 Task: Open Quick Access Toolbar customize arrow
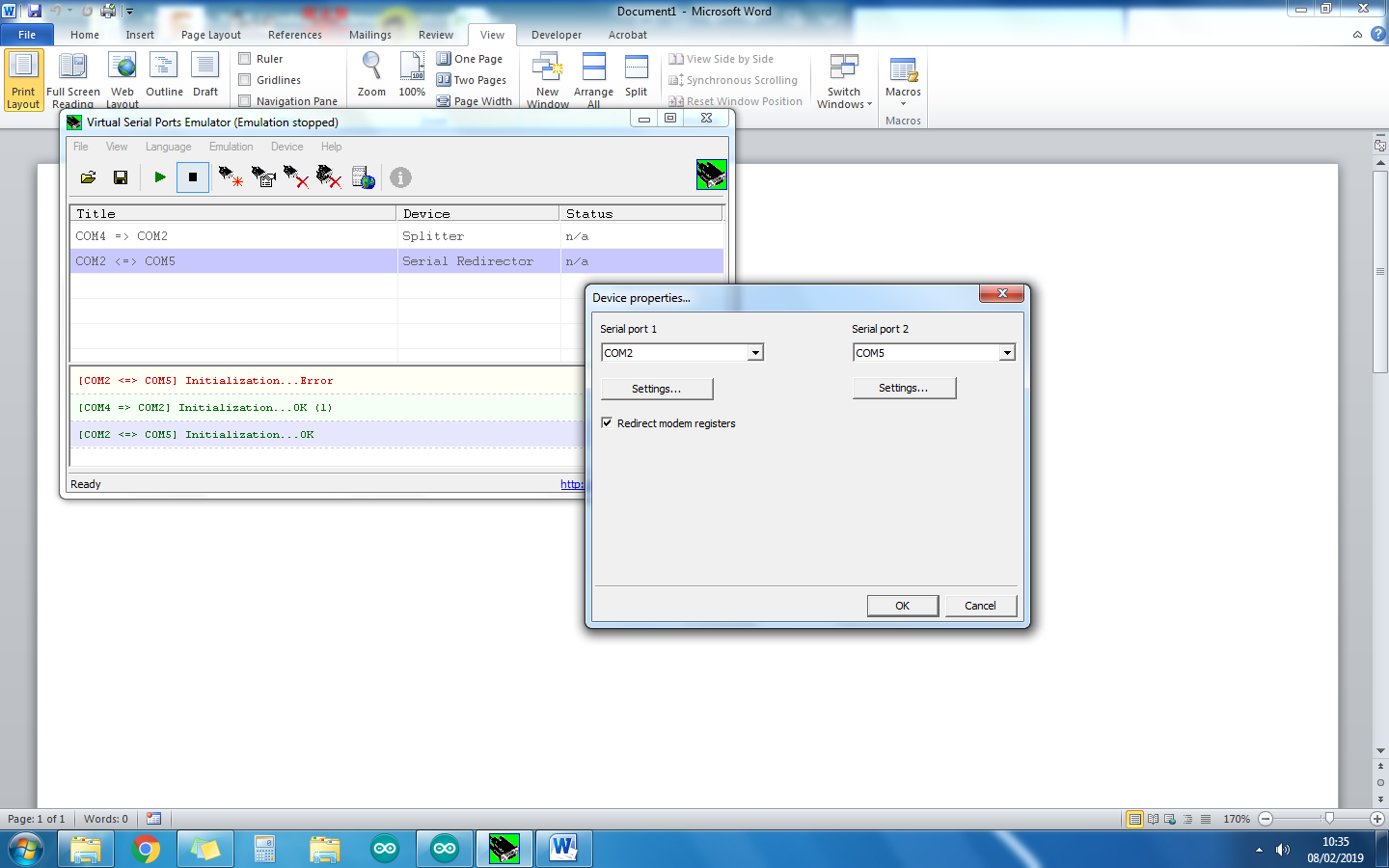129,12
